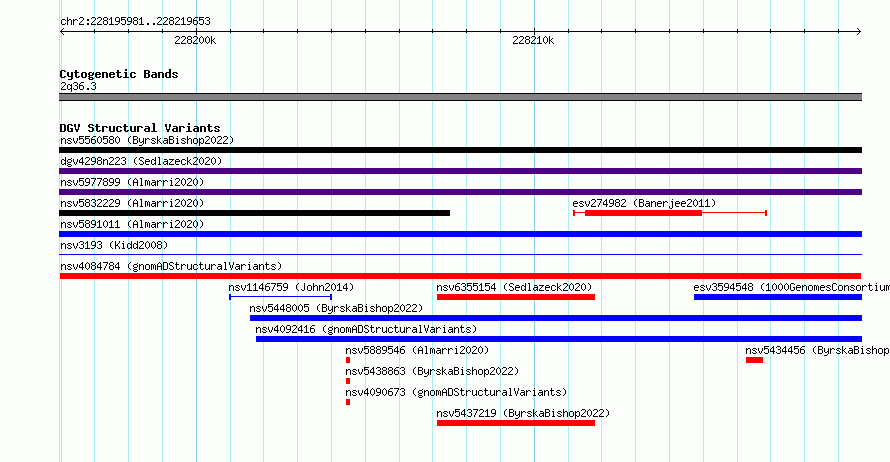Open the nsv4084784 (gnomADStructuralVariants) label
This screenshot has width=890, height=462.
point(171,266)
